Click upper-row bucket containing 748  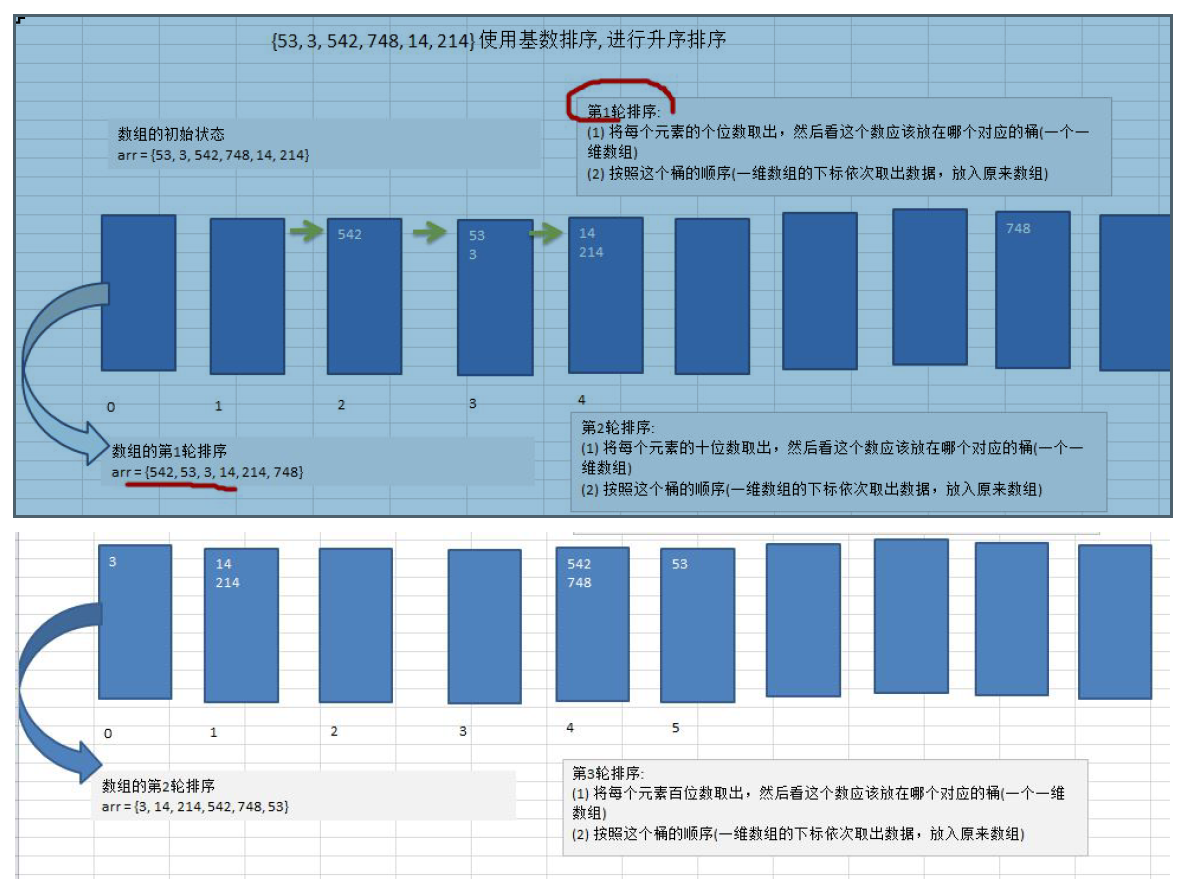click(x=1033, y=289)
